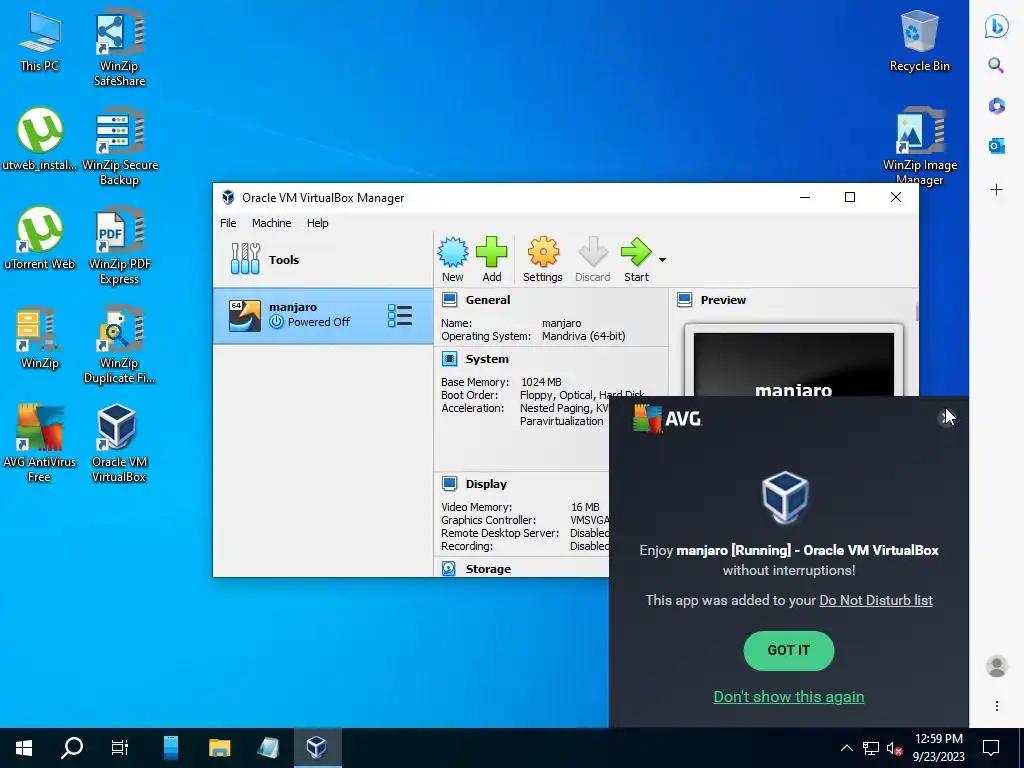Select Oracle VM VirtualBox desktop shortcut
This screenshot has height=768, width=1024.
[x=118, y=443]
